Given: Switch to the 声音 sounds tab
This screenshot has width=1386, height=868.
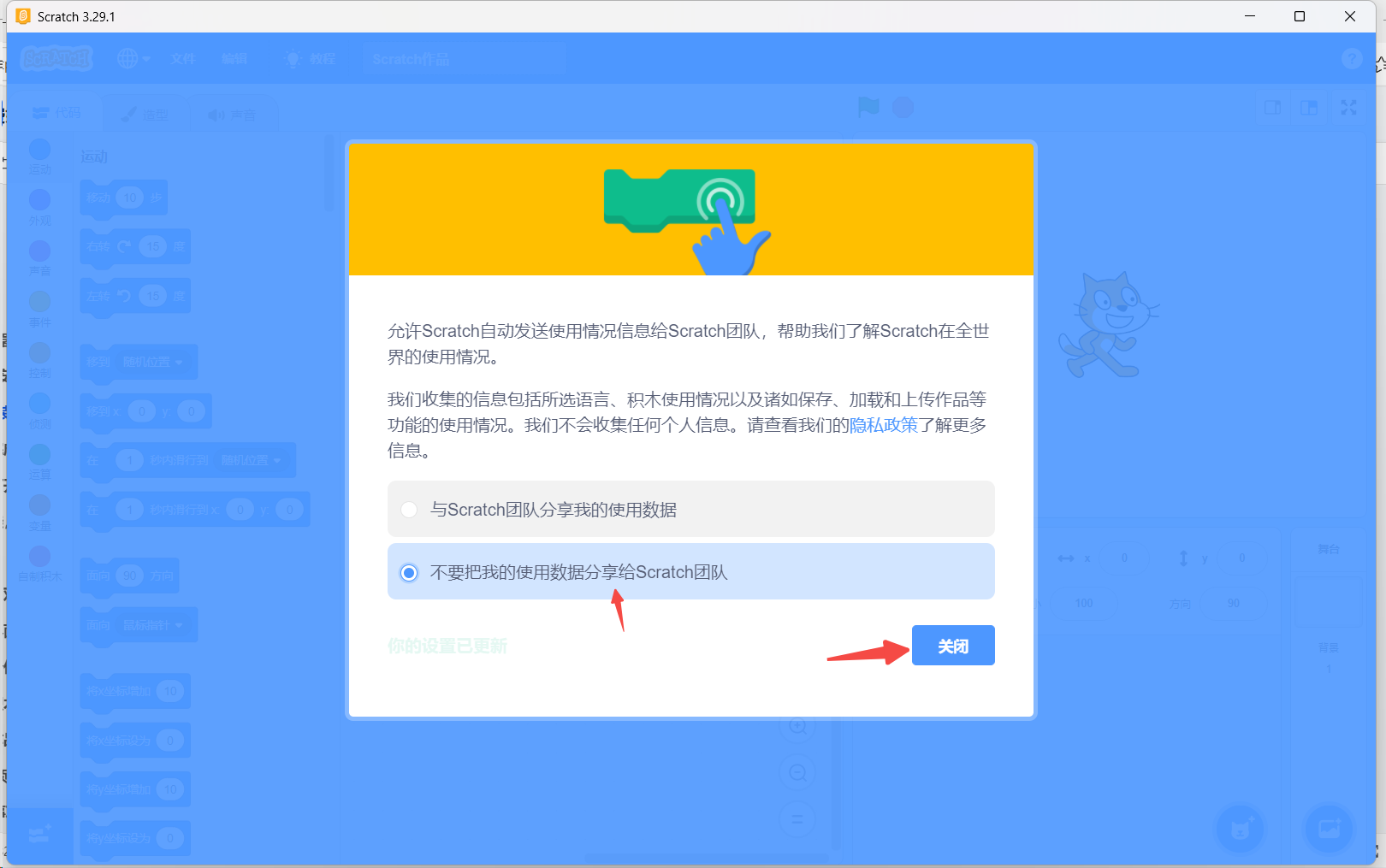Looking at the screenshot, I should [233, 115].
